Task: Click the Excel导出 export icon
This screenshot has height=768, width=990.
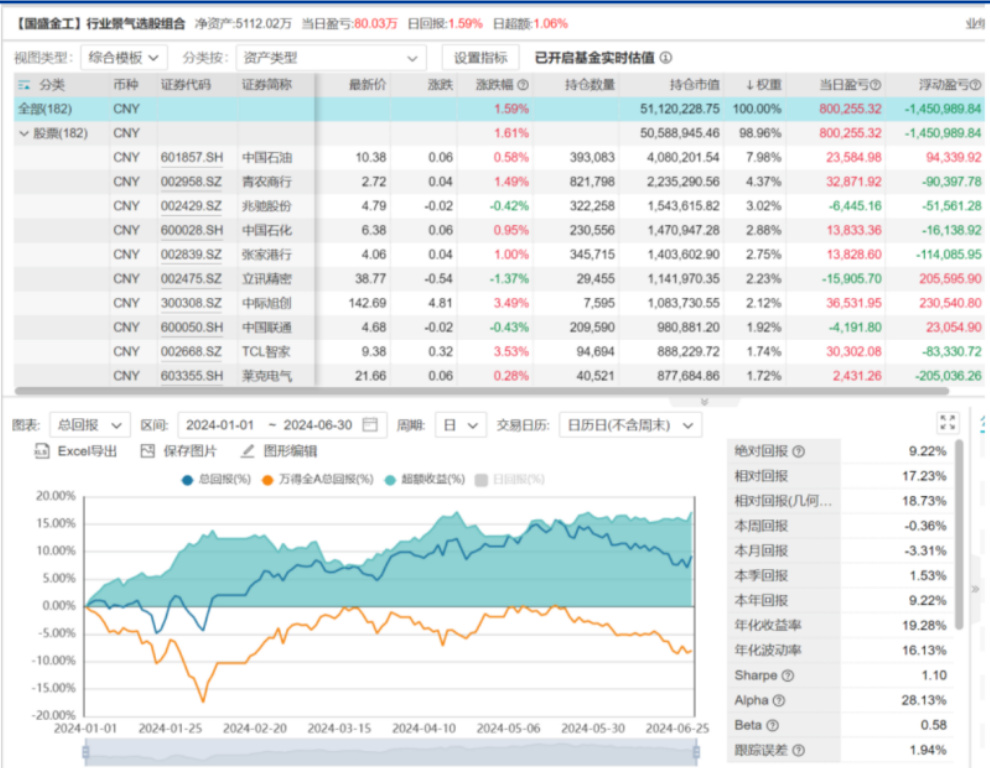Action: coord(42,452)
